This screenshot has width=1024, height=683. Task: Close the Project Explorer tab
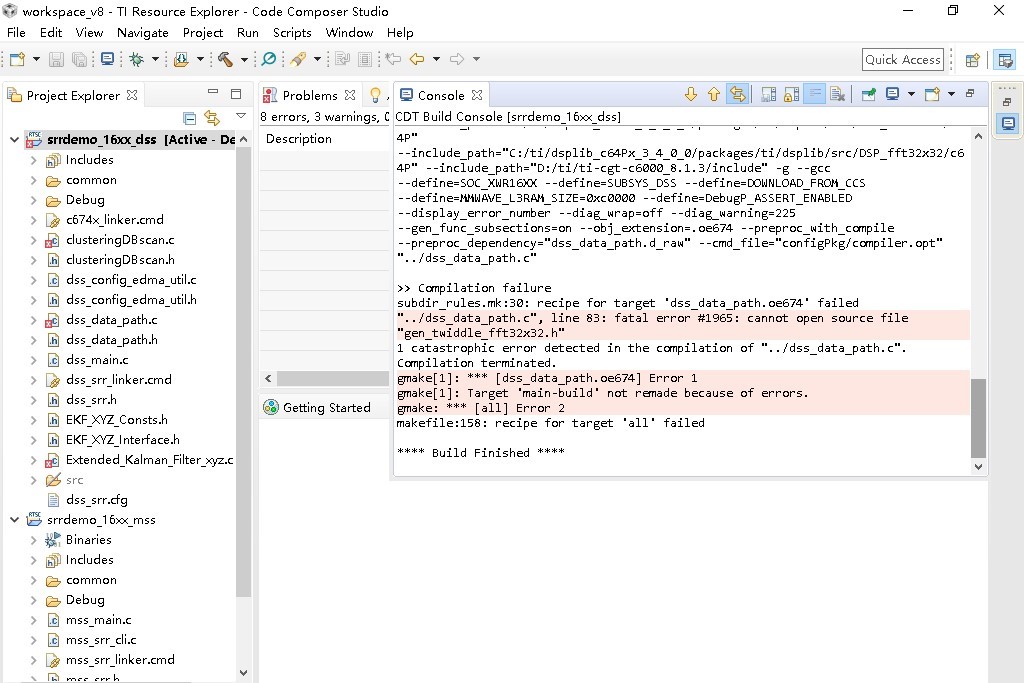pos(132,95)
